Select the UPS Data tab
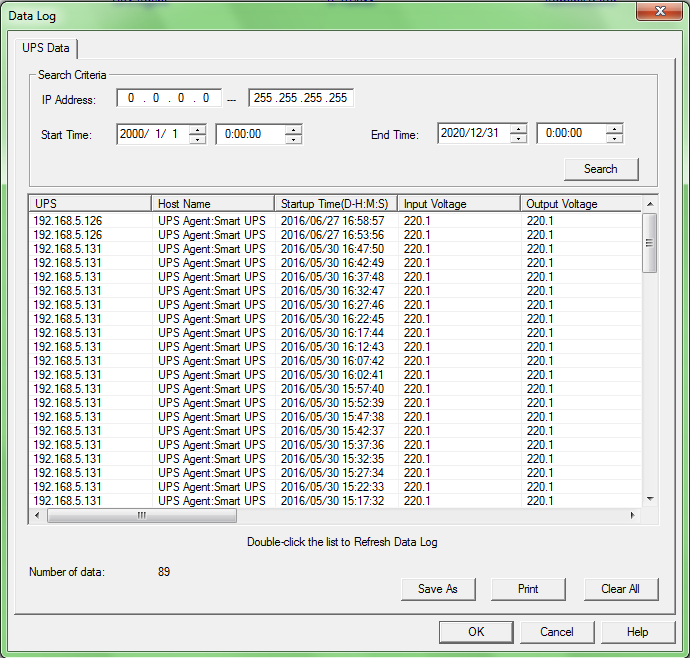This screenshot has width=690, height=658. pyautogui.click(x=48, y=48)
